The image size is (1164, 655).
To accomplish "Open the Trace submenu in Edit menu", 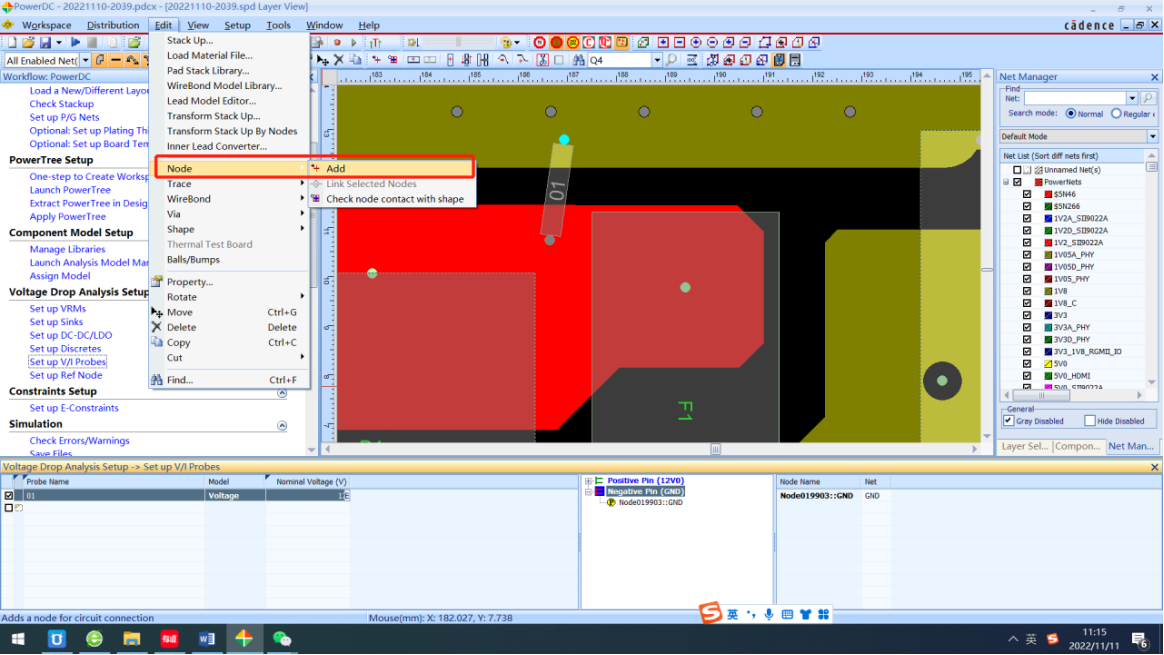I will (230, 183).
